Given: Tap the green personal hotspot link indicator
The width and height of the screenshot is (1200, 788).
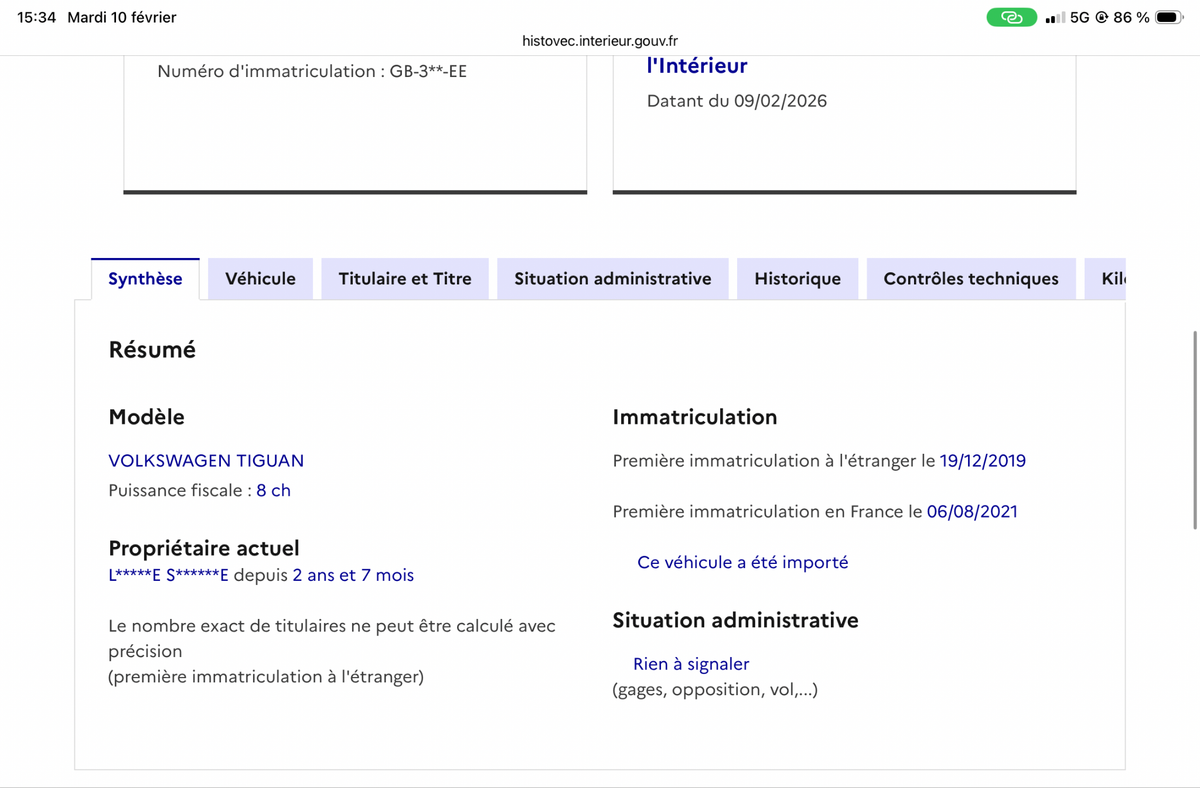Looking at the screenshot, I should point(1011,17).
